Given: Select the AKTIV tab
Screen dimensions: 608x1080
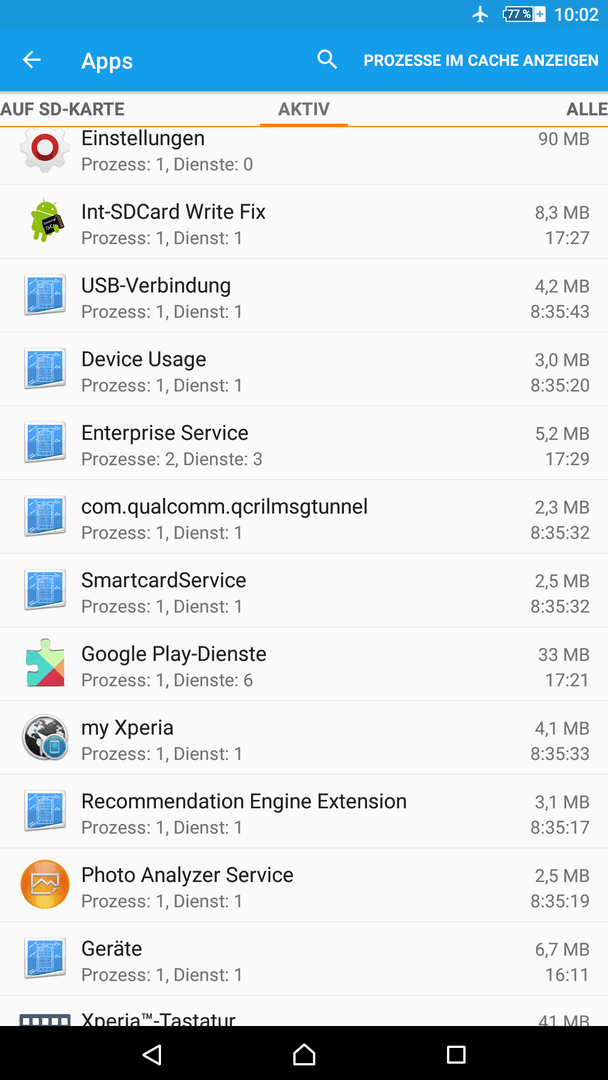Looking at the screenshot, I should (304, 109).
